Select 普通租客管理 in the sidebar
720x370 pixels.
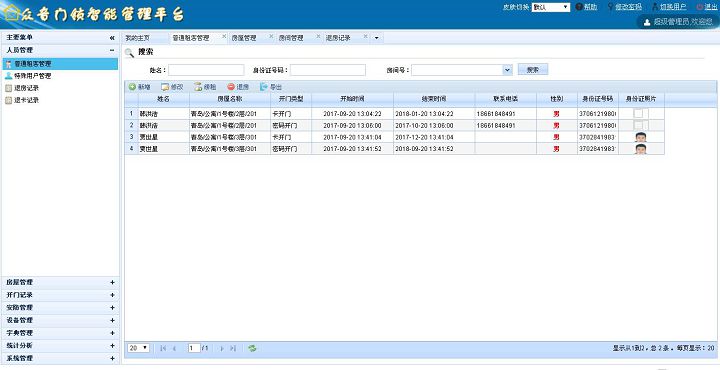click(60, 64)
